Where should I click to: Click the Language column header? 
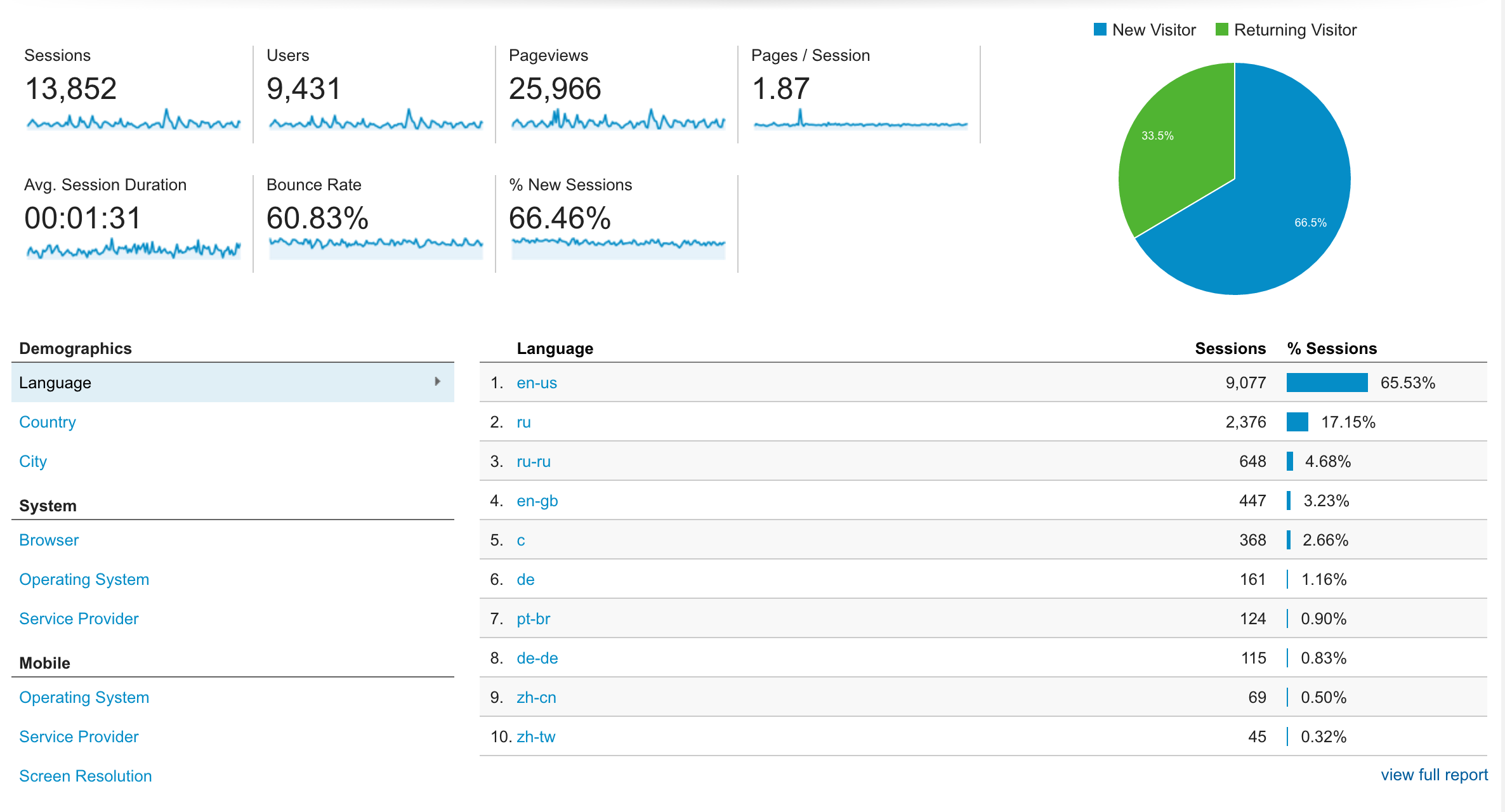point(555,348)
